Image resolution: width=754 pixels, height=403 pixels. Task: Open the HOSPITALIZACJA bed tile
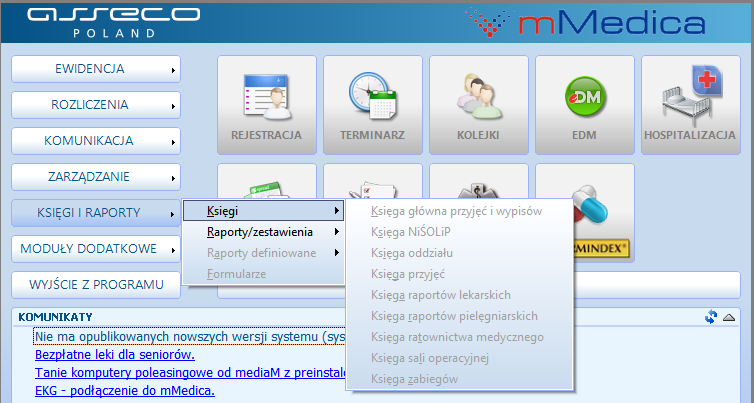click(x=691, y=105)
